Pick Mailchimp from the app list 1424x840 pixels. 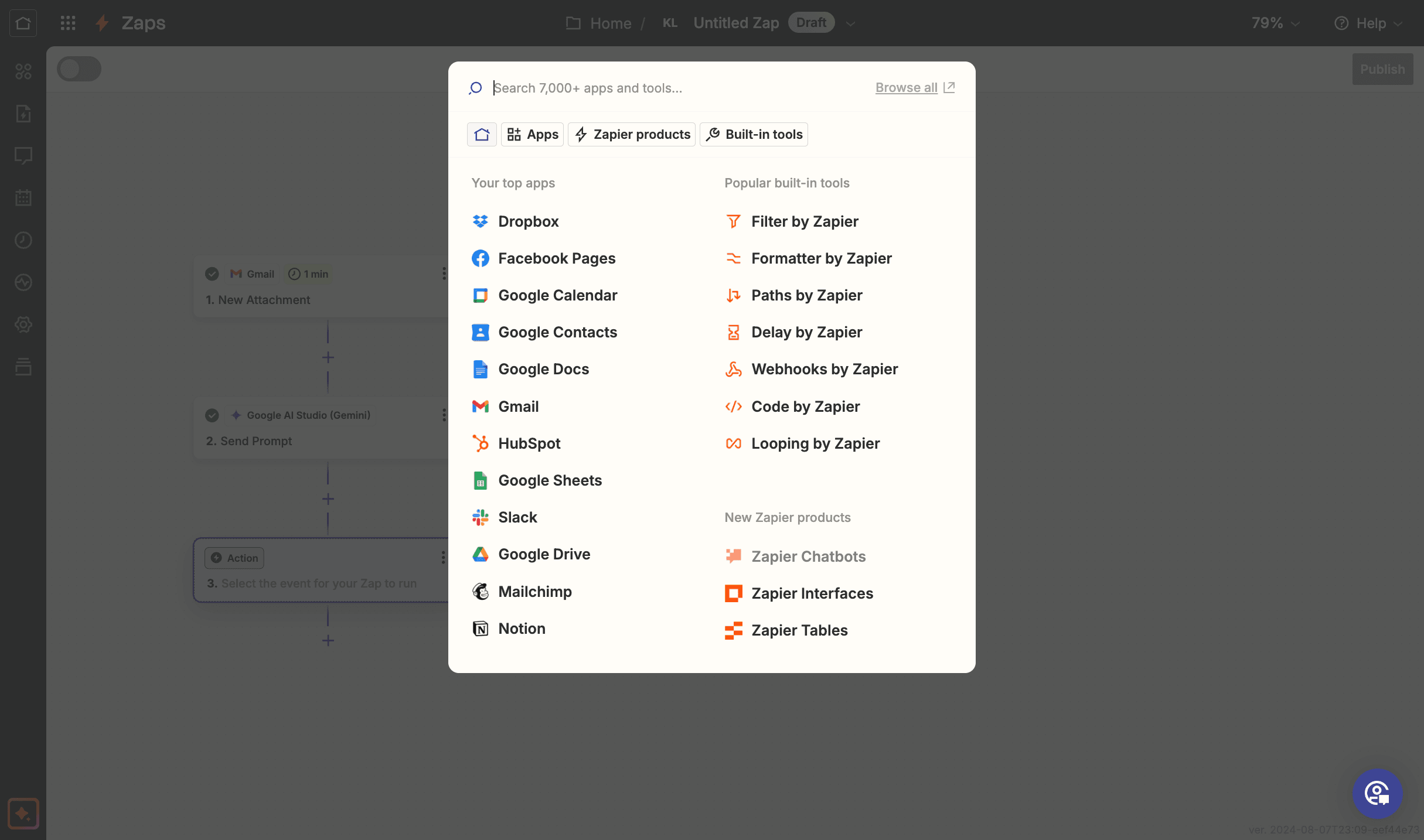click(522, 592)
